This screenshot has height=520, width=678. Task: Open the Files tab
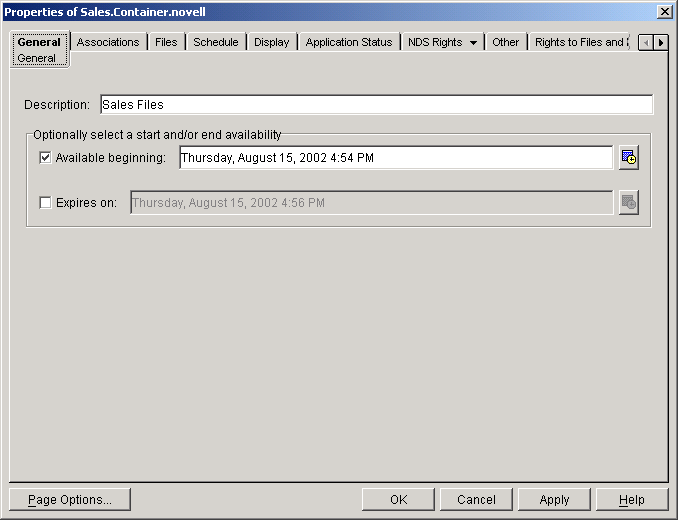pyautogui.click(x=166, y=42)
